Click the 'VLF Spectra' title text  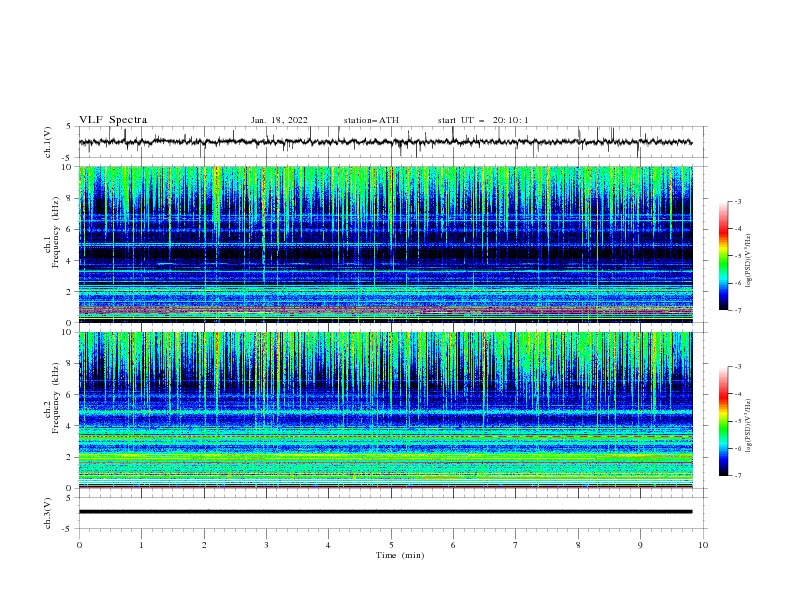coord(113,120)
